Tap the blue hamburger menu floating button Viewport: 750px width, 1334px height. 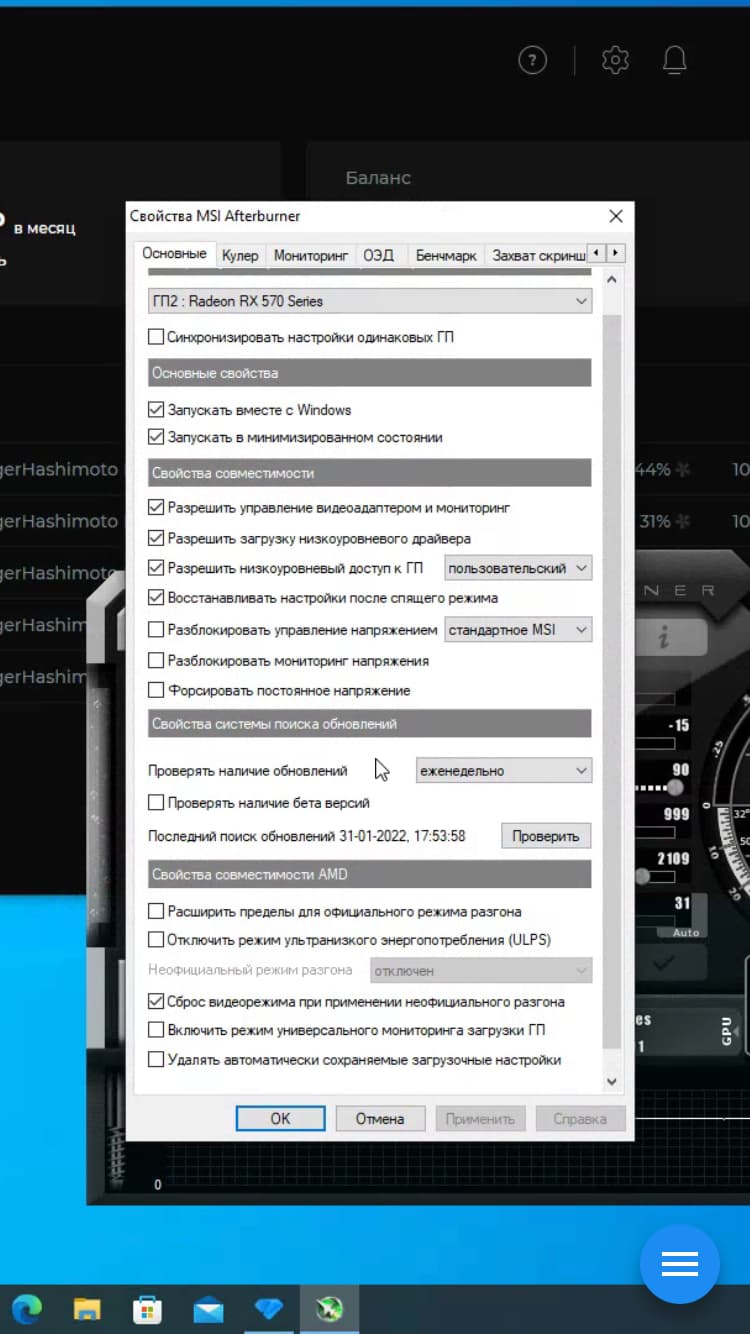[679, 1265]
